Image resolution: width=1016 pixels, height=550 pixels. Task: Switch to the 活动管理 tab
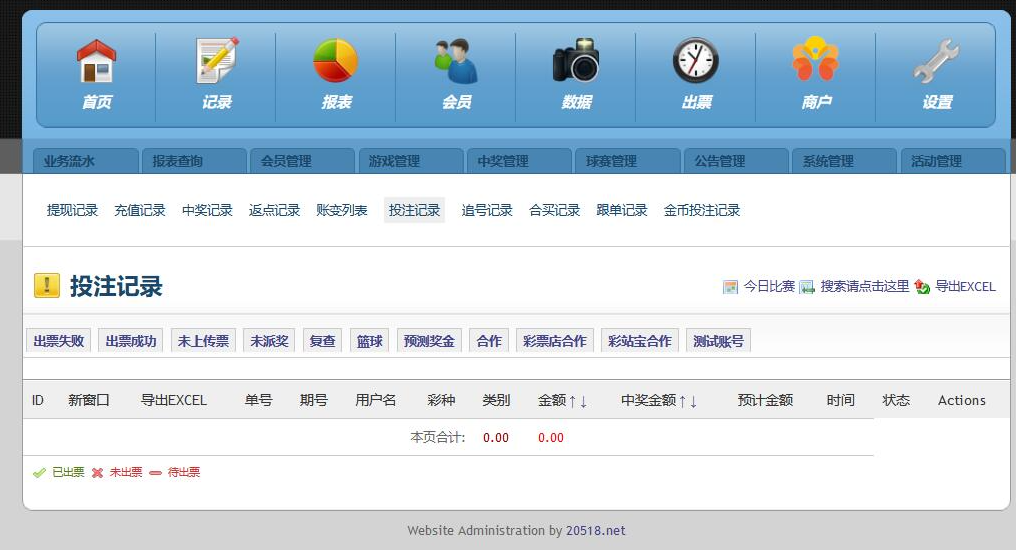pos(953,161)
